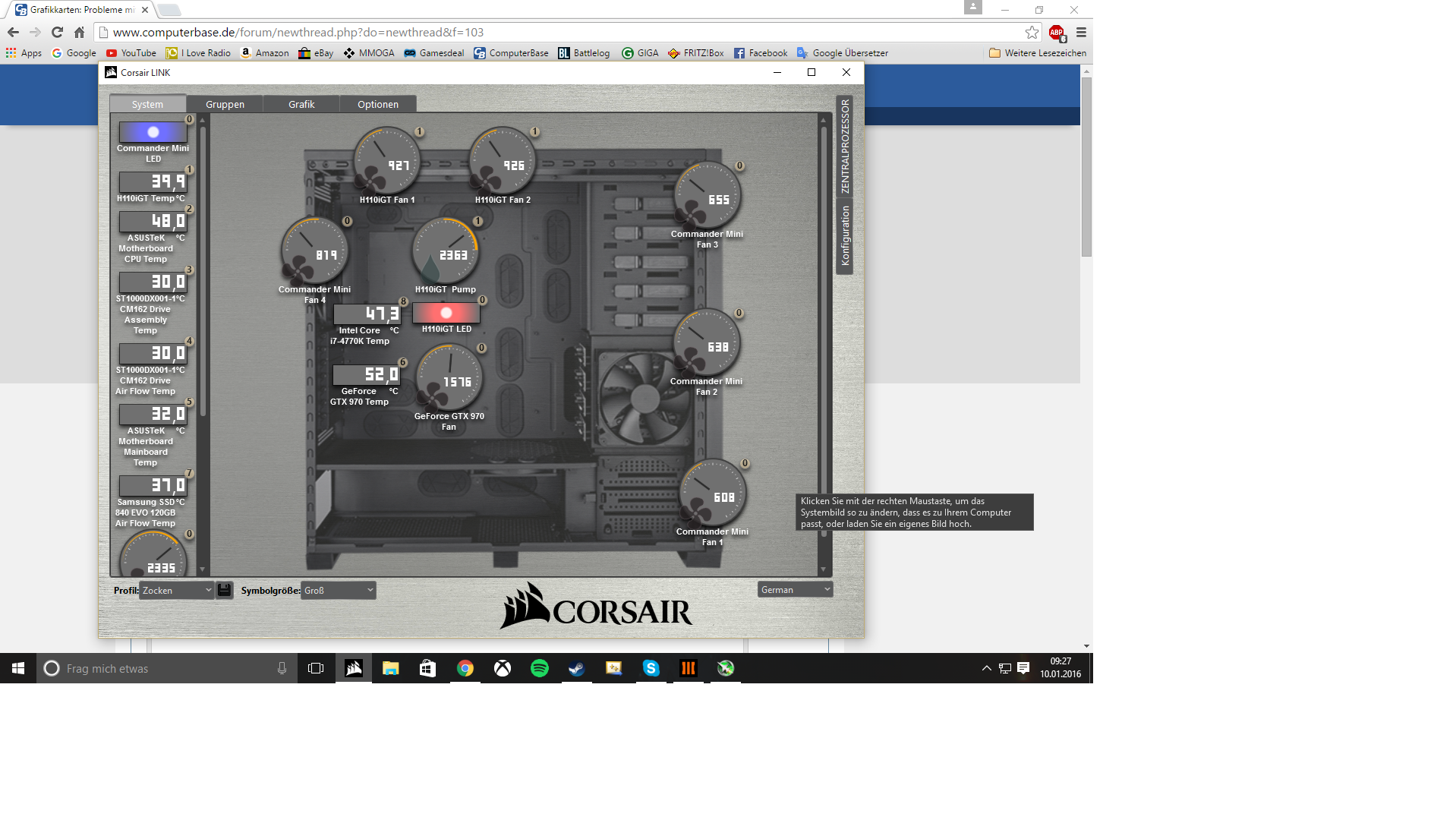Open the Grafik tab
This screenshot has width=1456, height=820.
click(x=301, y=104)
